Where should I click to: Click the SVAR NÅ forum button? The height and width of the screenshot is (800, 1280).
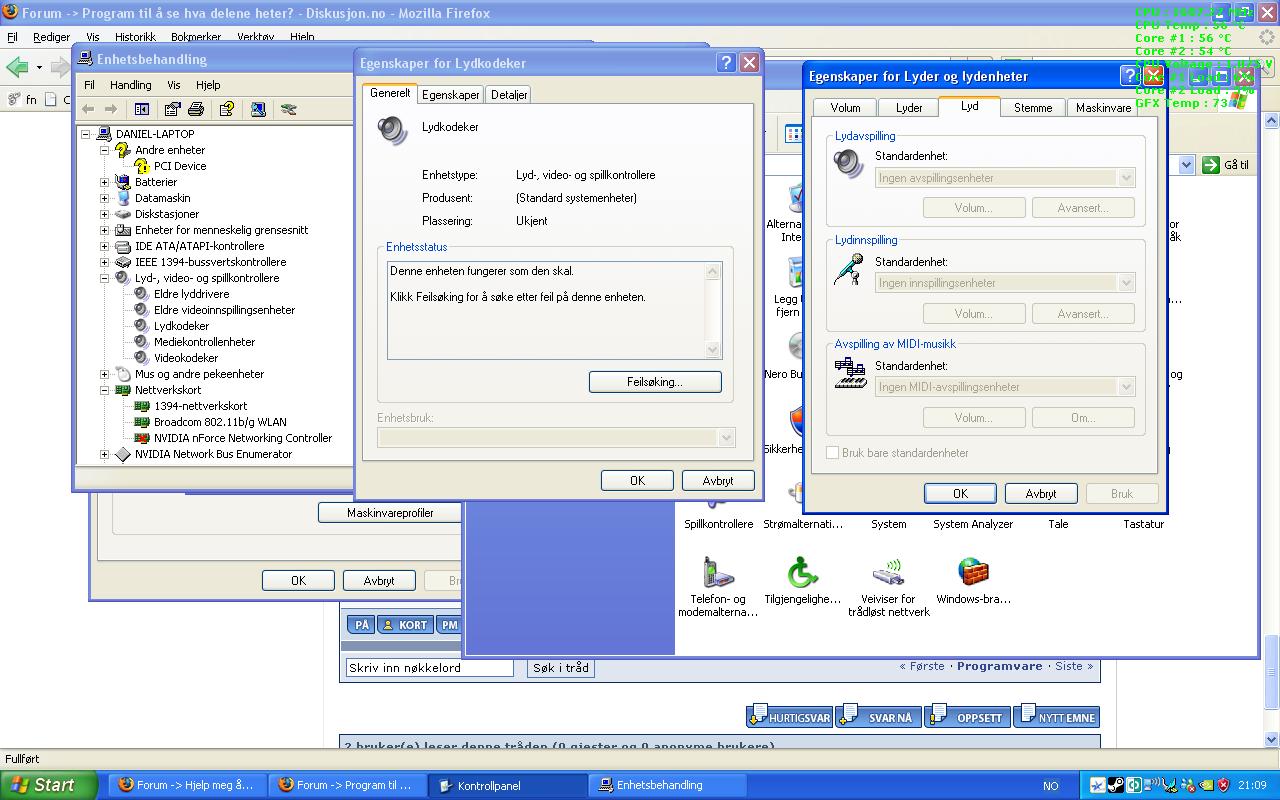coord(878,717)
